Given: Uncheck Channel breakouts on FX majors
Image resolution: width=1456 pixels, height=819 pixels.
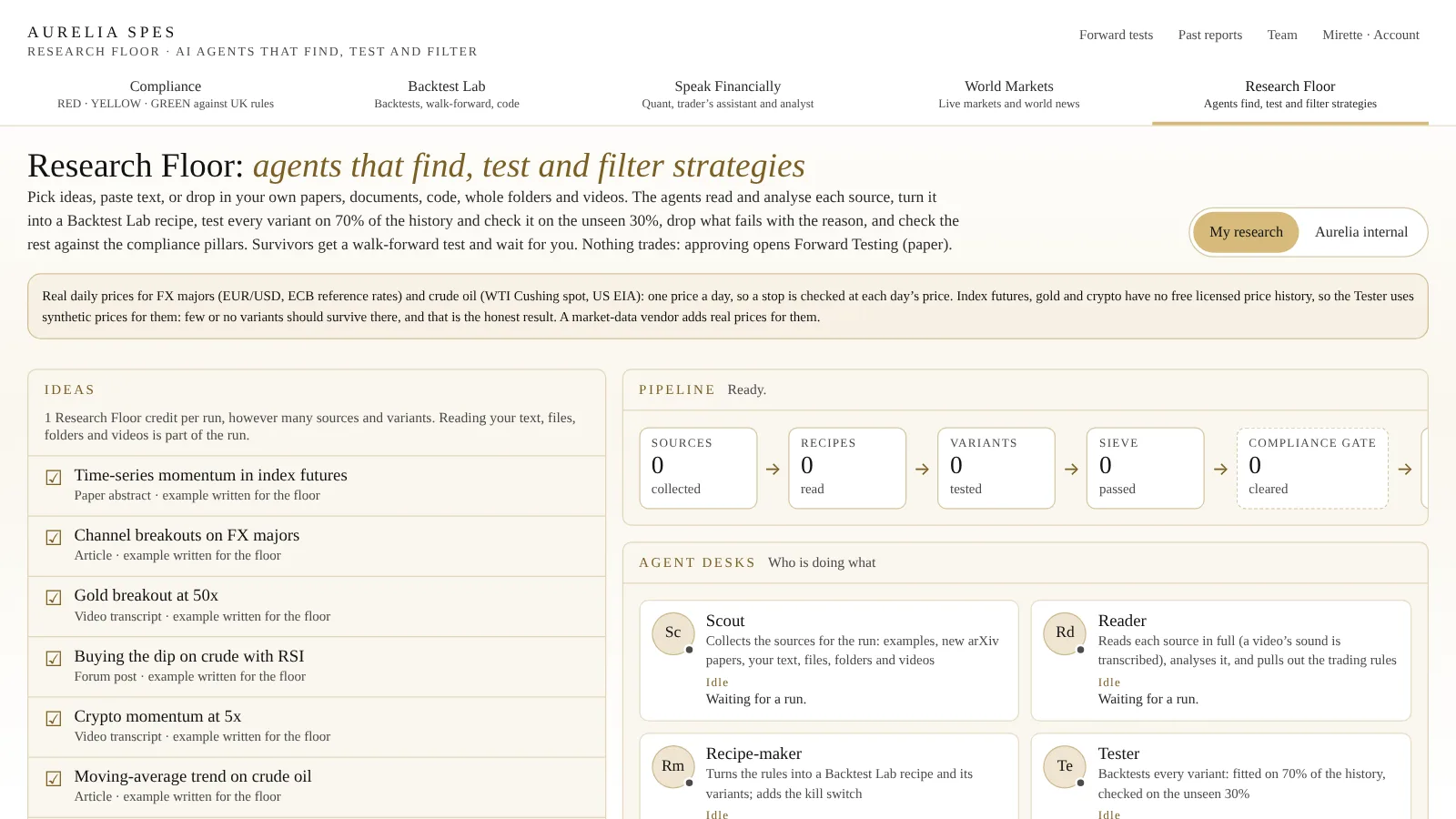Looking at the screenshot, I should click(54, 538).
